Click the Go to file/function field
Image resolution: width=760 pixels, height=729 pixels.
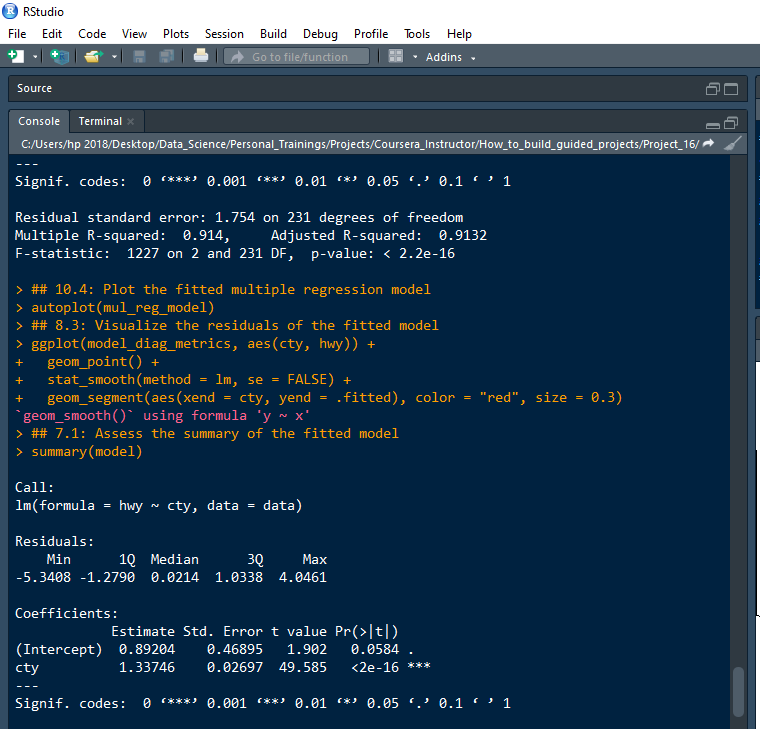point(297,57)
